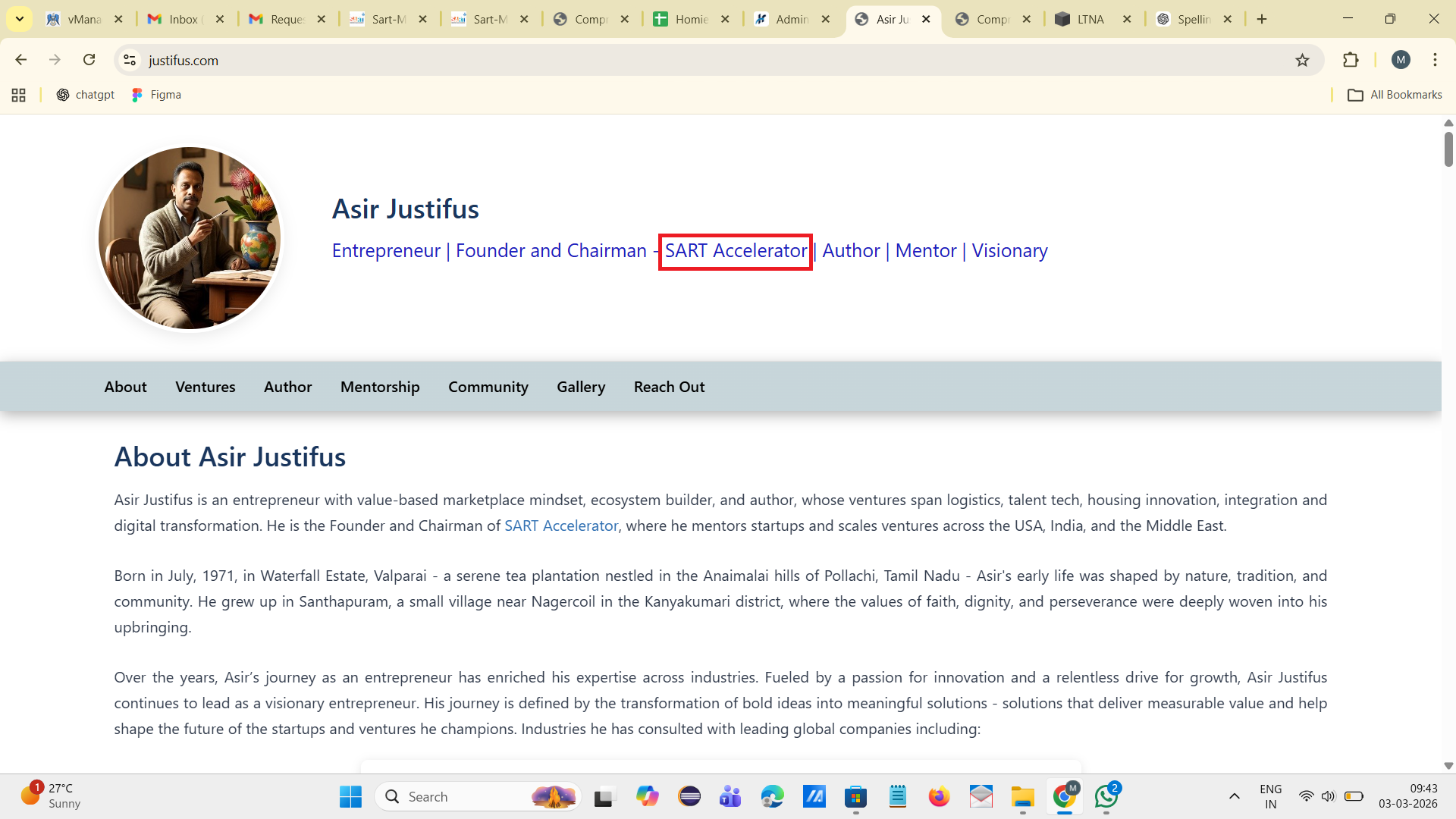Show hidden system tray icons chevron

point(1235,796)
